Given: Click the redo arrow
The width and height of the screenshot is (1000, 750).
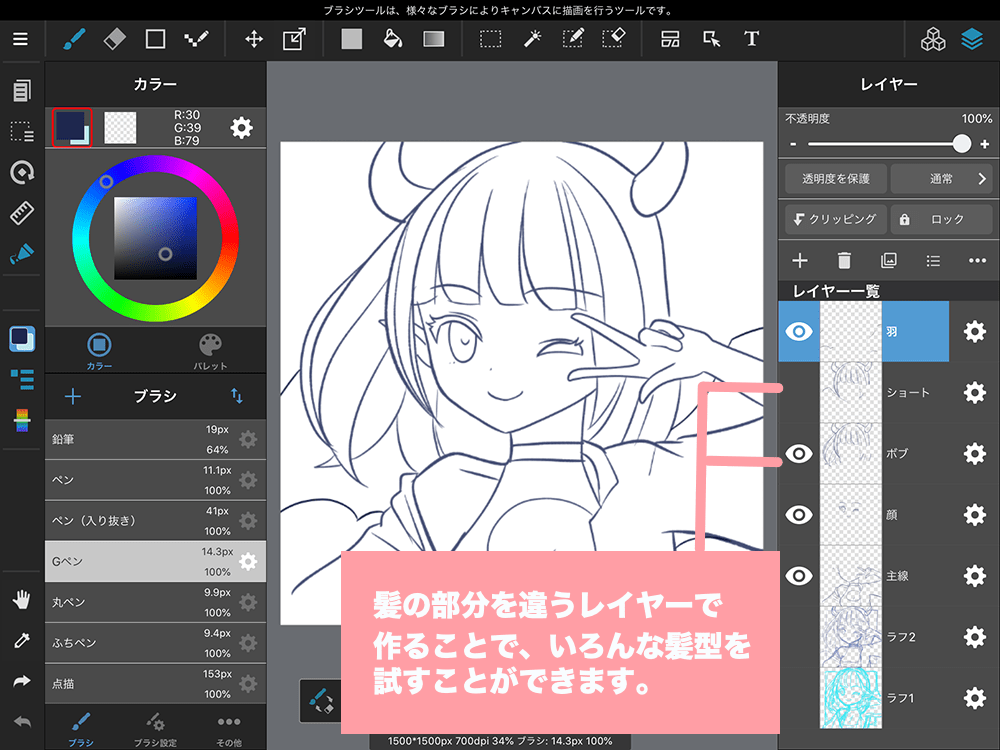Looking at the screenshot, I should [x=22, y=681].
